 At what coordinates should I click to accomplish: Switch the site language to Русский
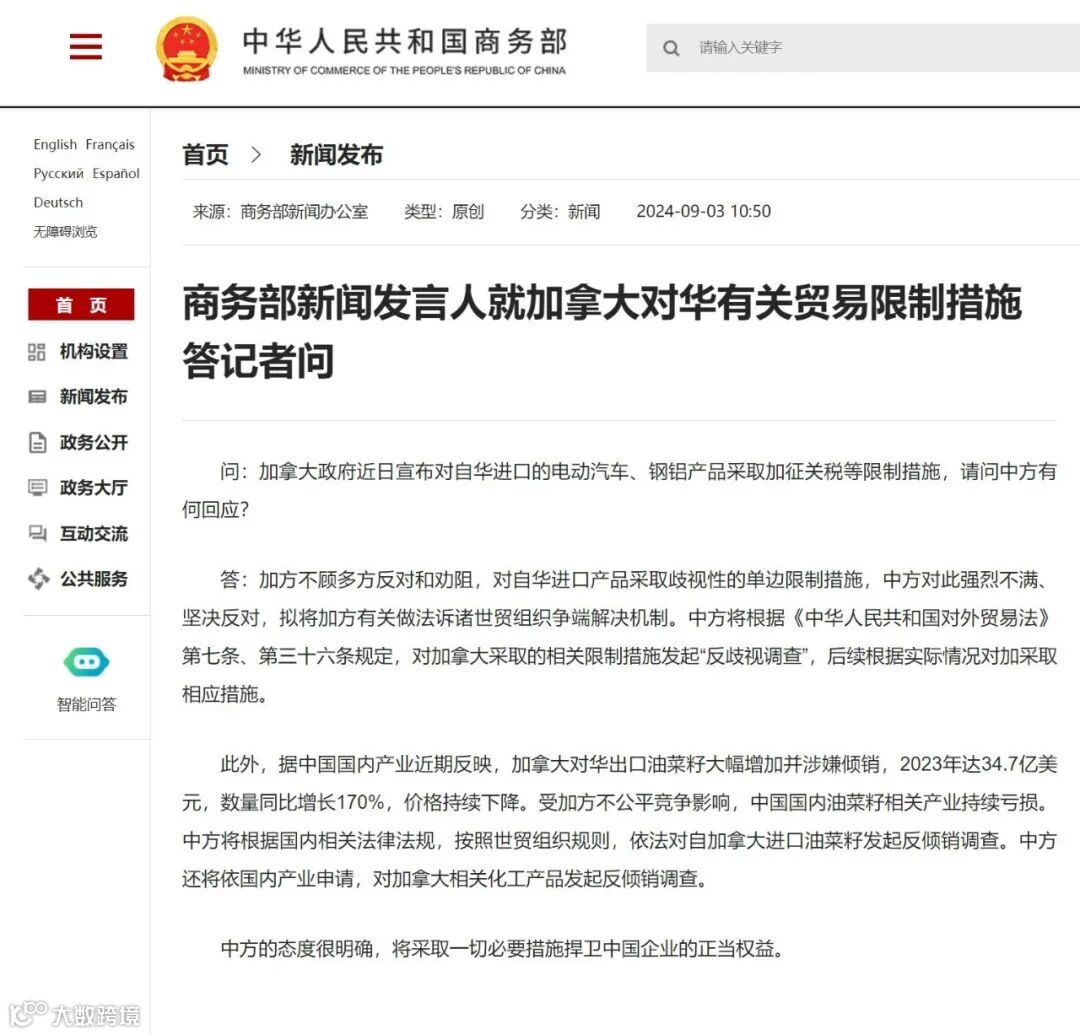click(x=59, y=174)
